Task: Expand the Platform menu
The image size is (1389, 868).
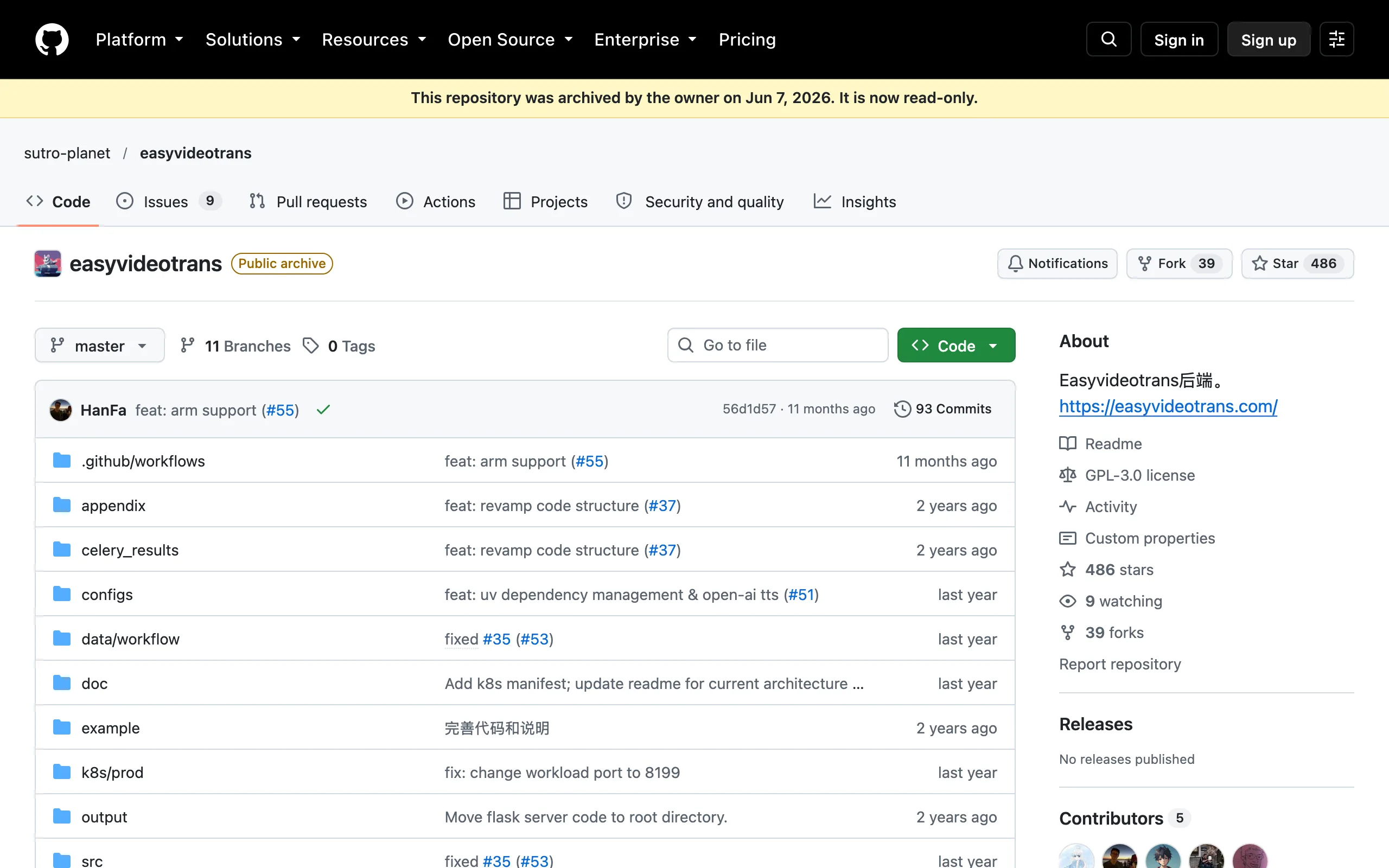Action: [139, 40]
